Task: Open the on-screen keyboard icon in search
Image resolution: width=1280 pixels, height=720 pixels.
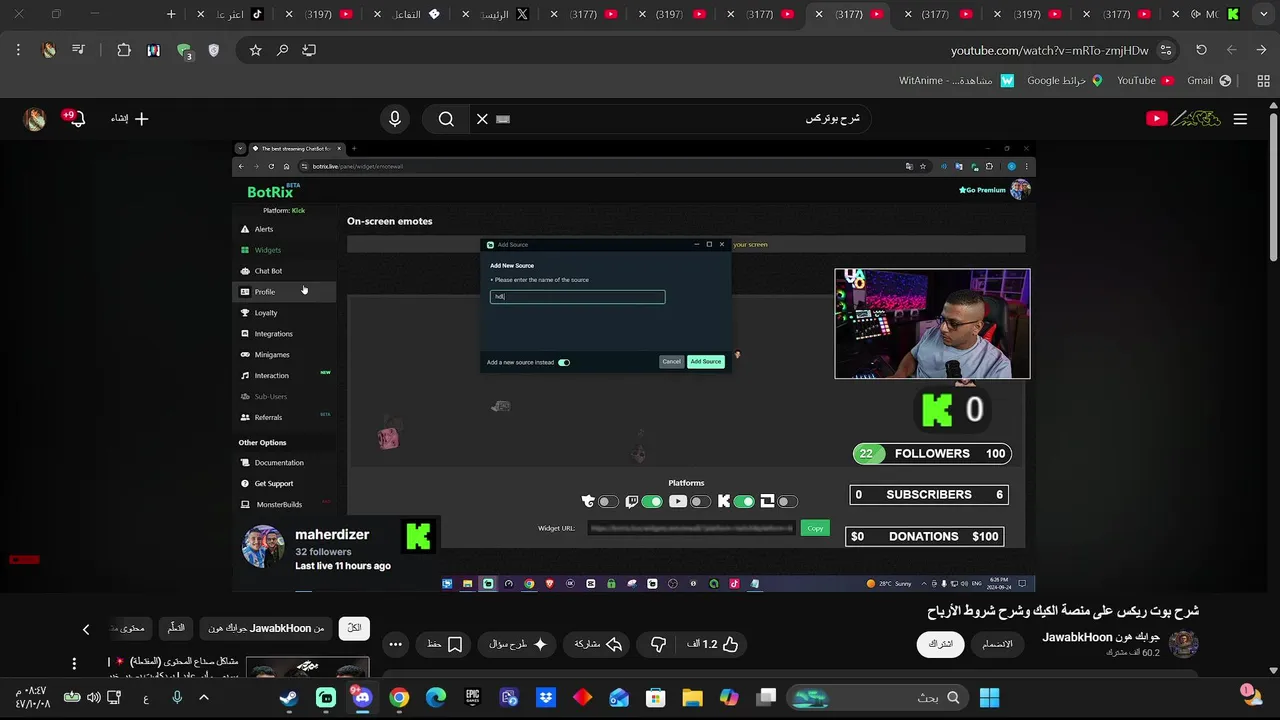Action: 503,119
